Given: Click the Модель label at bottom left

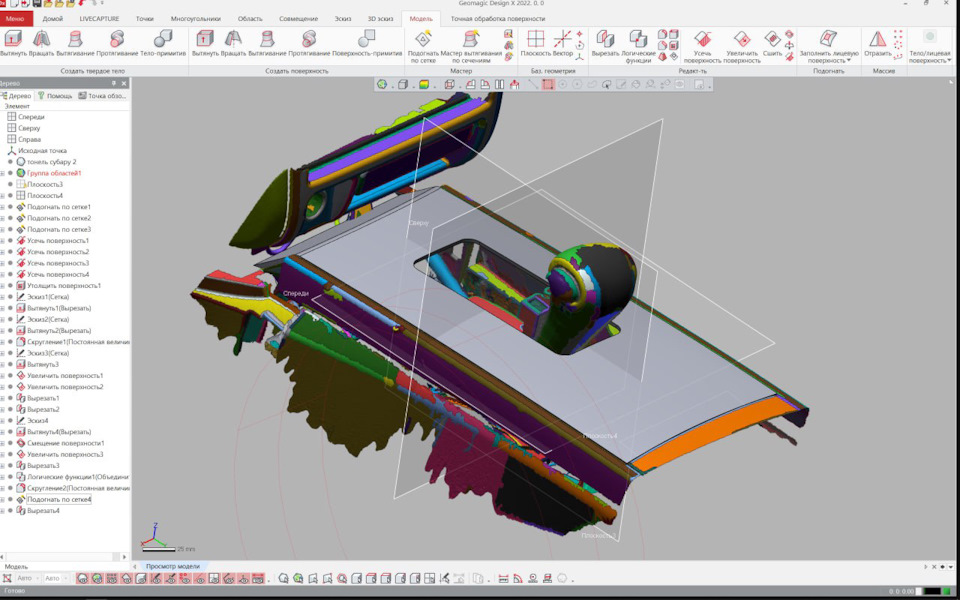Looking at the screenshot, I should 17,567.
